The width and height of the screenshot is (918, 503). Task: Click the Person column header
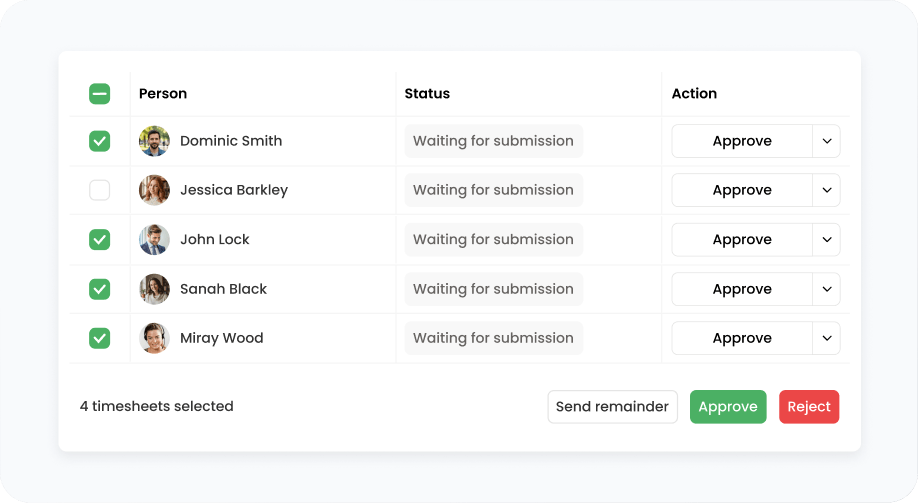point(163,94)
